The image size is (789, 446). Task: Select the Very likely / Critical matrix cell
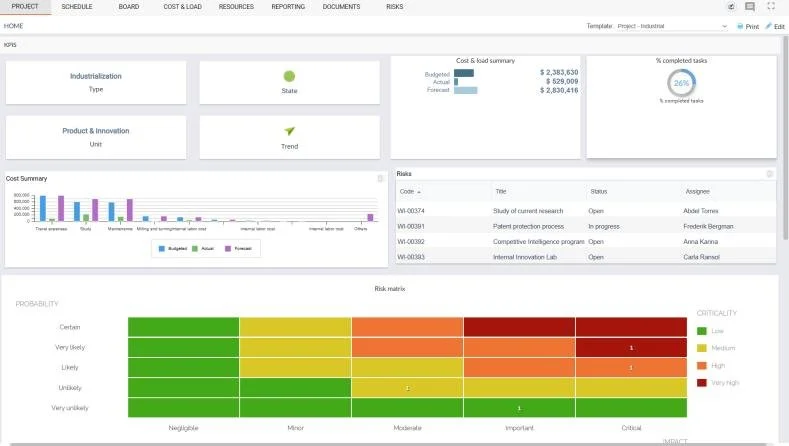(x=631, y=347)
